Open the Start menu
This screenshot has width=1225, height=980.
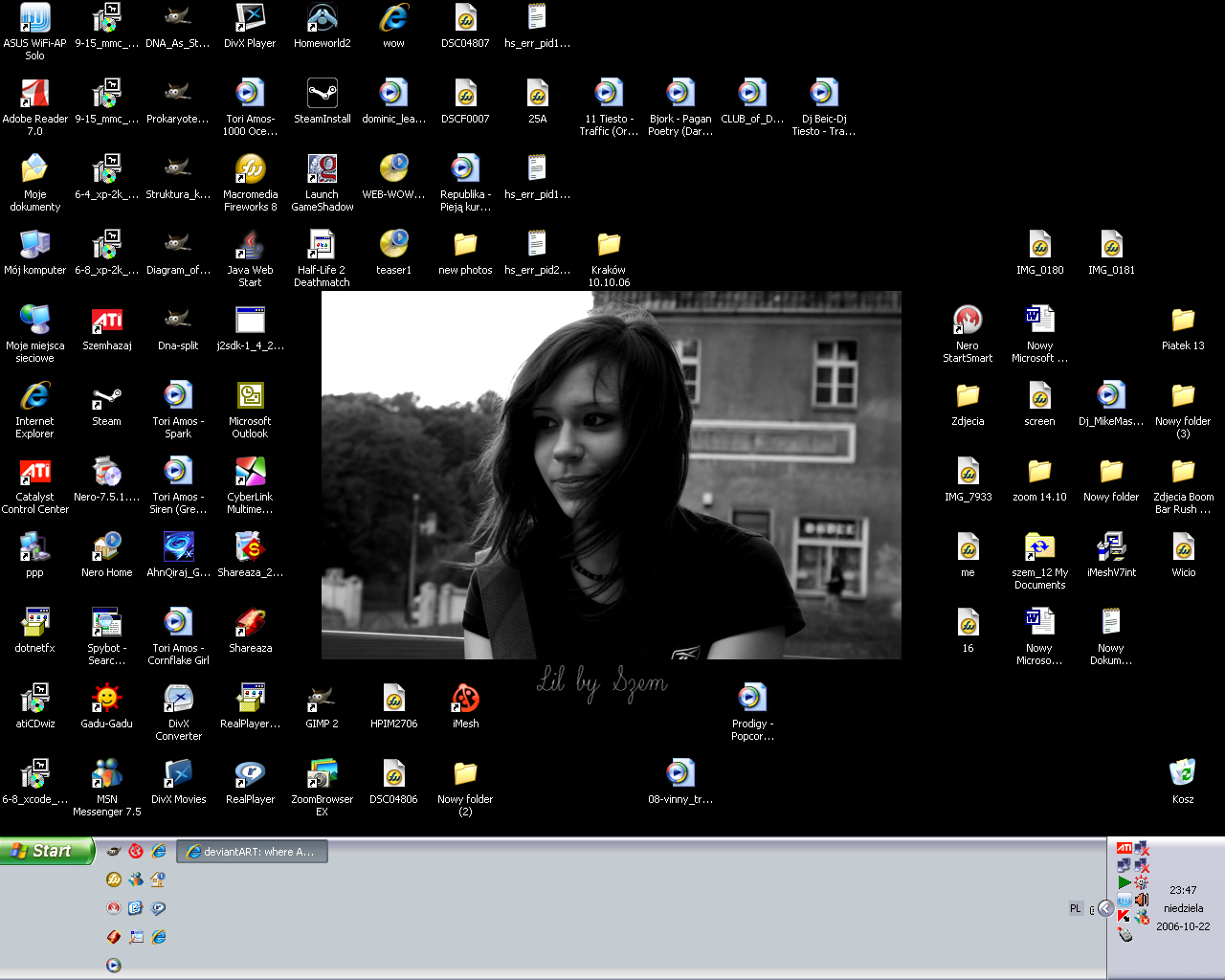pos(47,851)
